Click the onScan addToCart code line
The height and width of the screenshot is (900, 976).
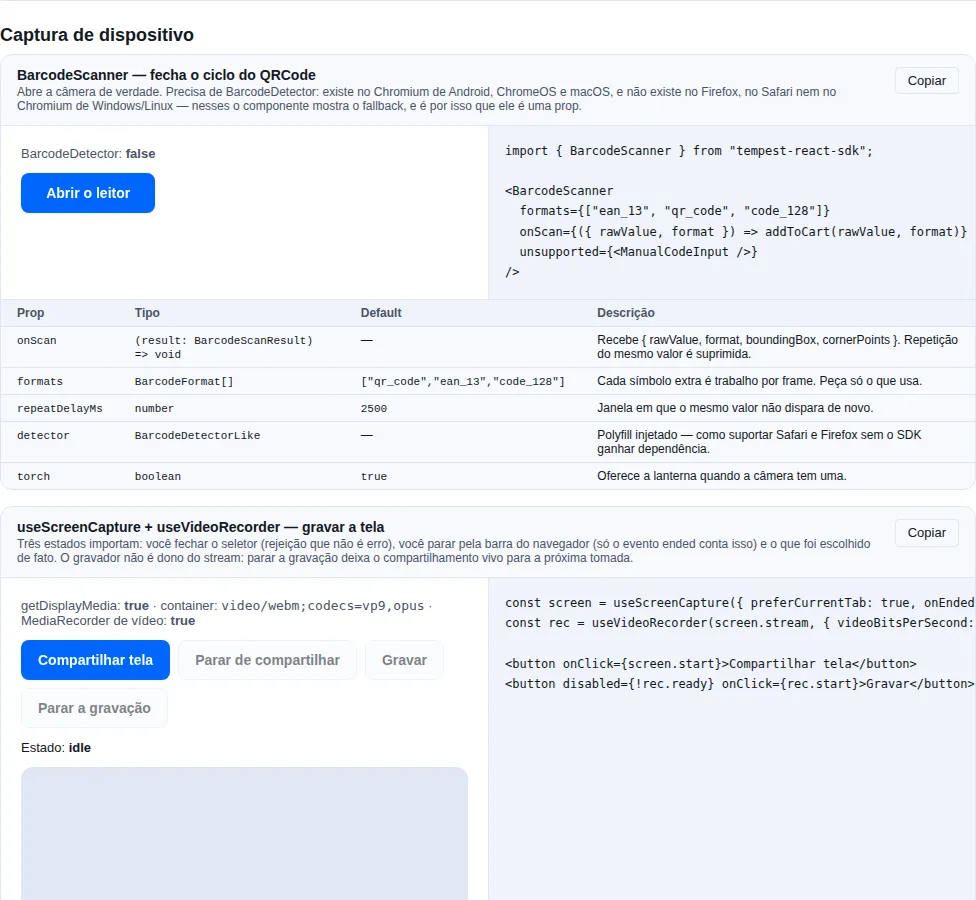click(743, 232)
